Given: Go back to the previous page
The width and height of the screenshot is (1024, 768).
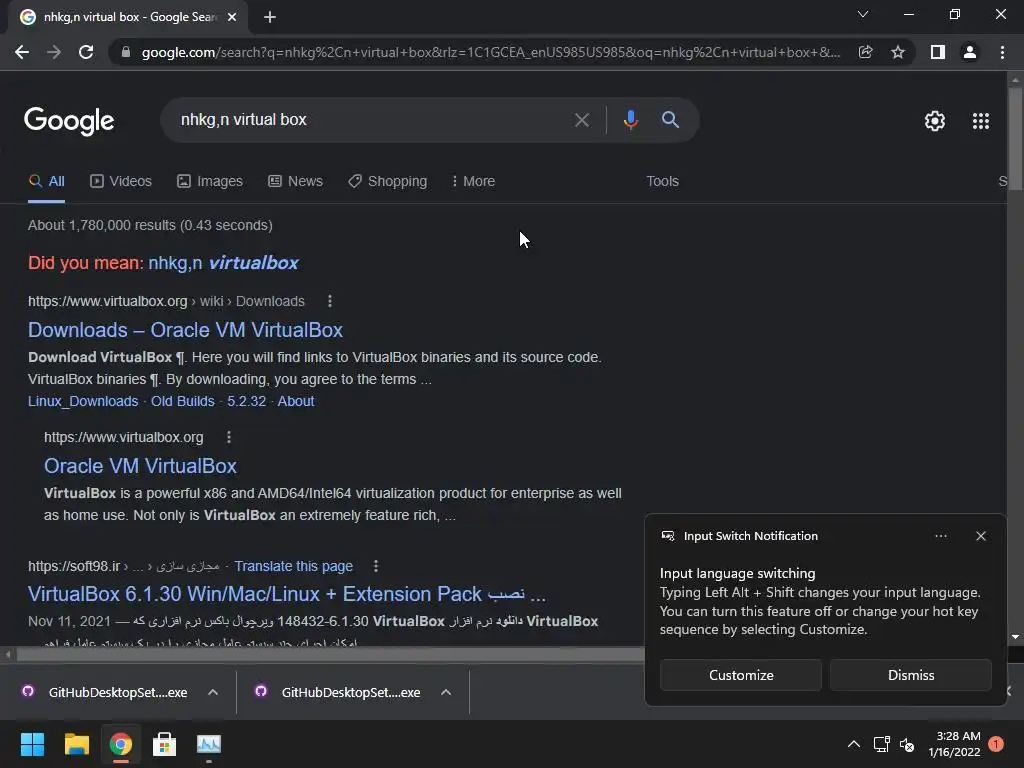Looking at the screenshot, I should coord(22,52).
